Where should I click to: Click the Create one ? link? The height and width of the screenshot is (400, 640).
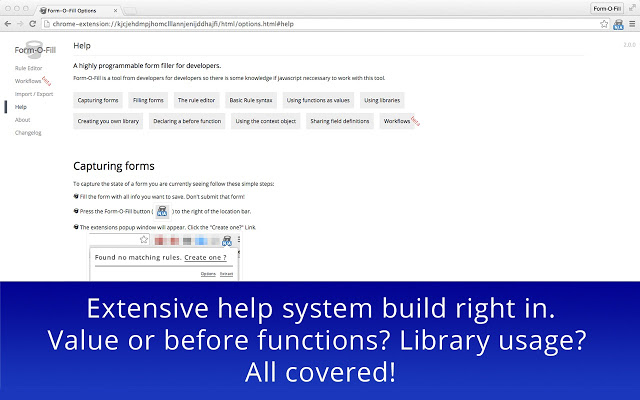205,258
